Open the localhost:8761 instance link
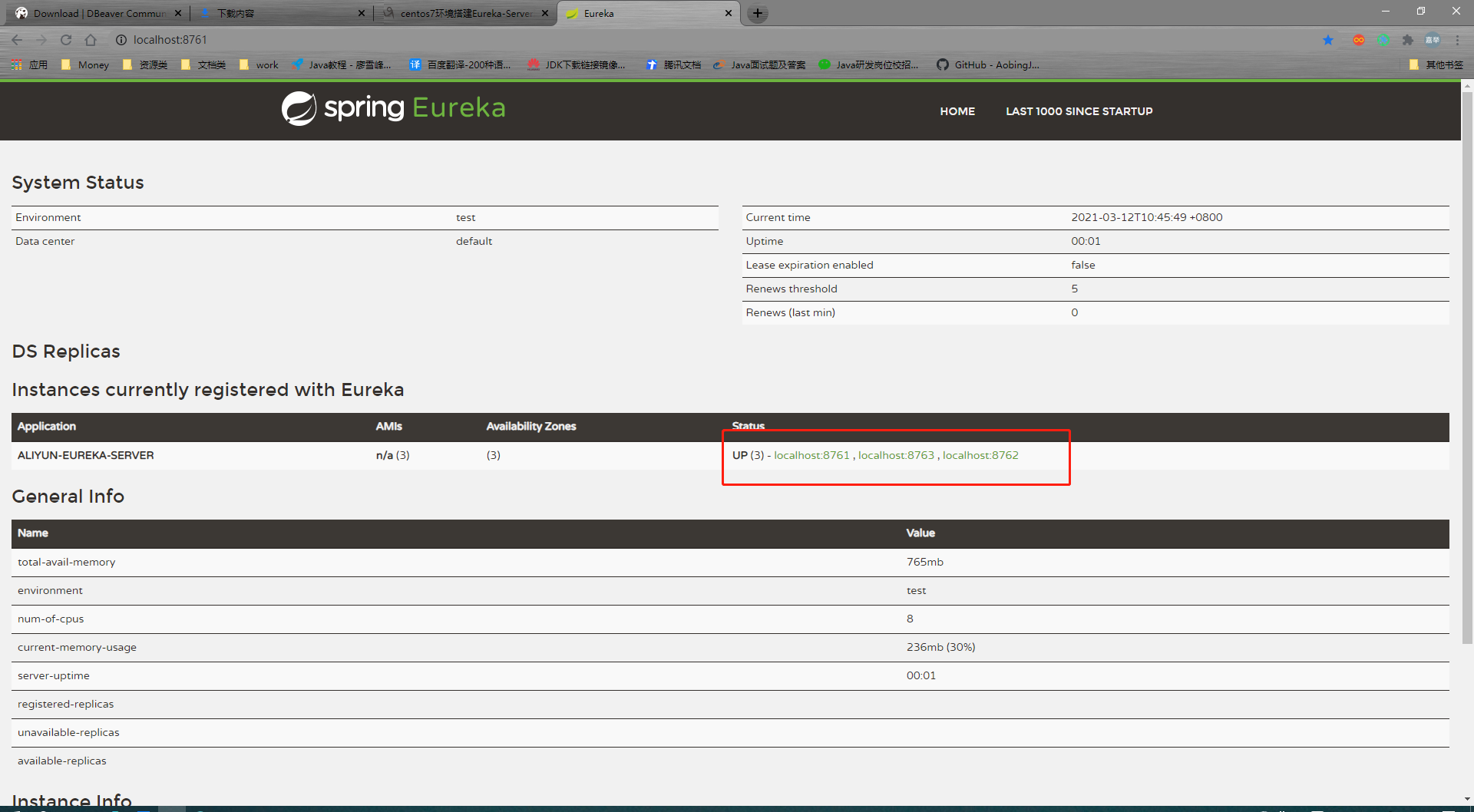The image size is (1474, 812). click(811, 455)
